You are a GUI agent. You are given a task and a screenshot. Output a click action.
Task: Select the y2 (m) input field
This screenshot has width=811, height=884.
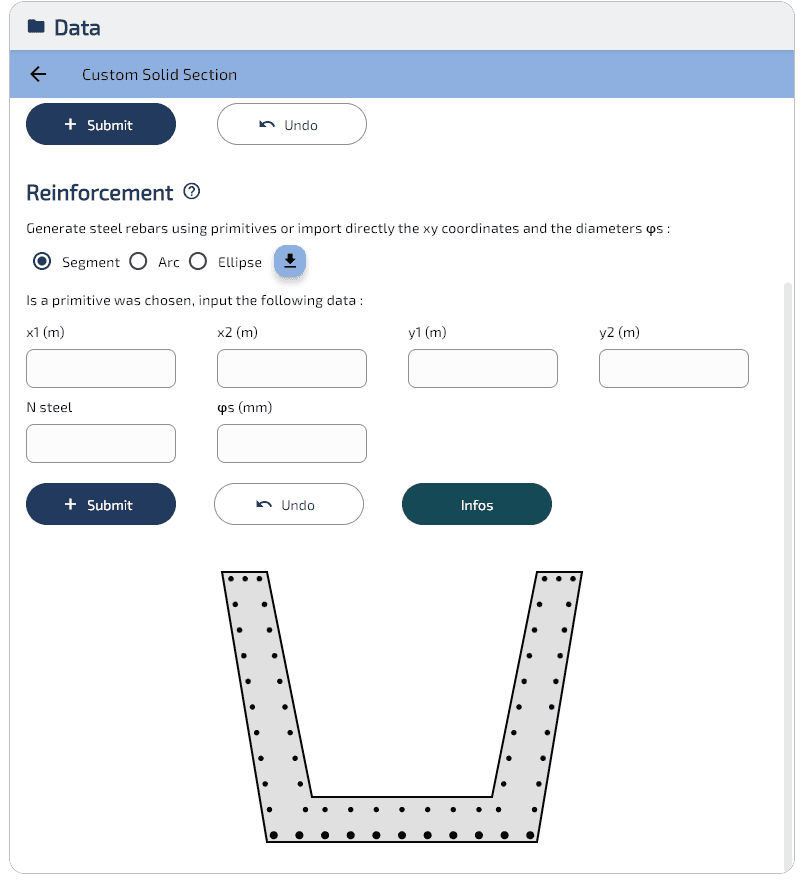(x=674, y=368)
